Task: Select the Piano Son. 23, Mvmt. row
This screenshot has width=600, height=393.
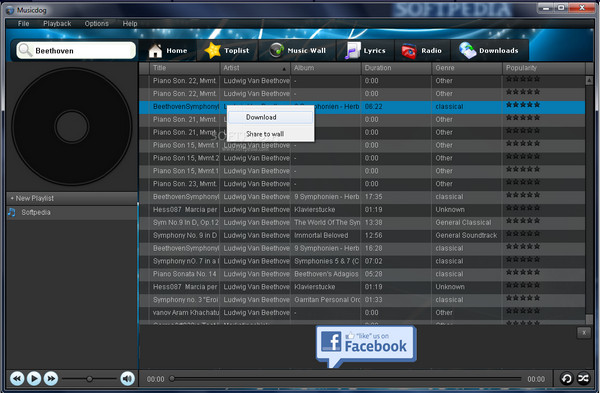Action: point(362,184)
